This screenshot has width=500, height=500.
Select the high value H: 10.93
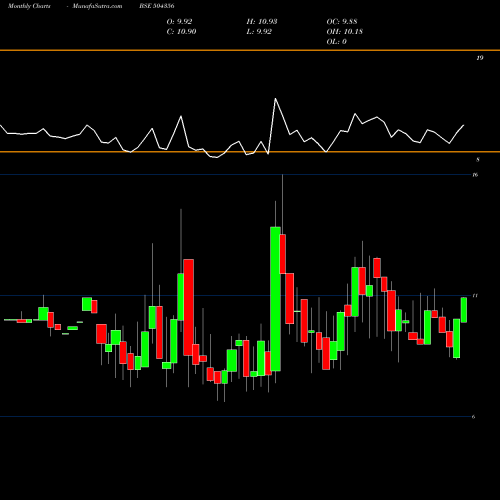(x=262, y=22)
